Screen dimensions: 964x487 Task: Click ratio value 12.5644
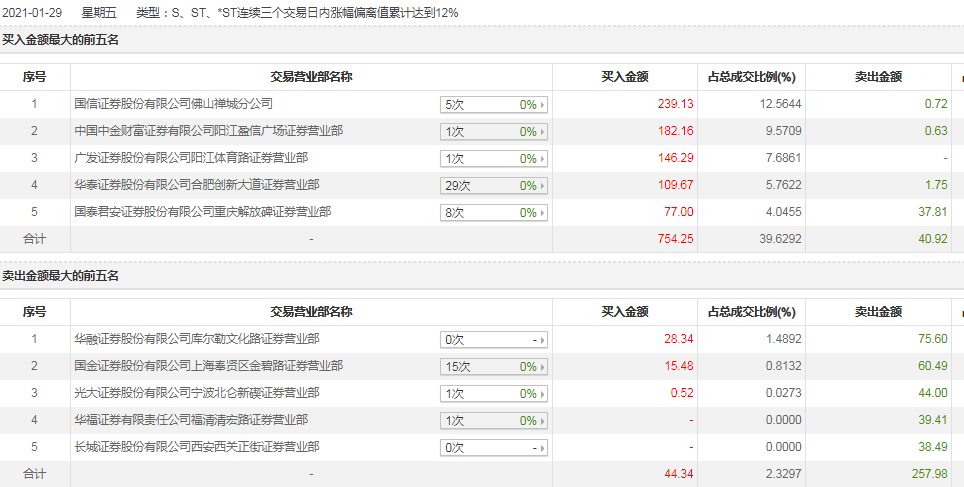coord(780,104)
